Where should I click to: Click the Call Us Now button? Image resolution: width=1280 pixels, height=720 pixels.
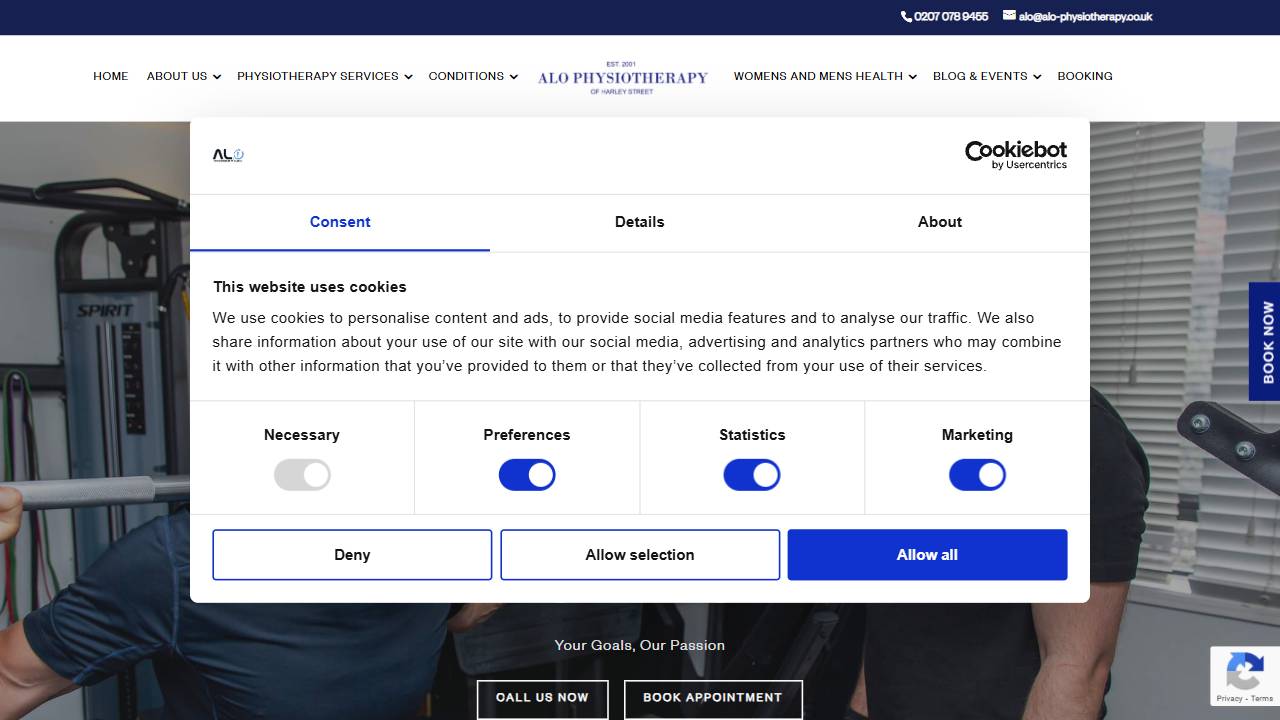click(542, 698)
